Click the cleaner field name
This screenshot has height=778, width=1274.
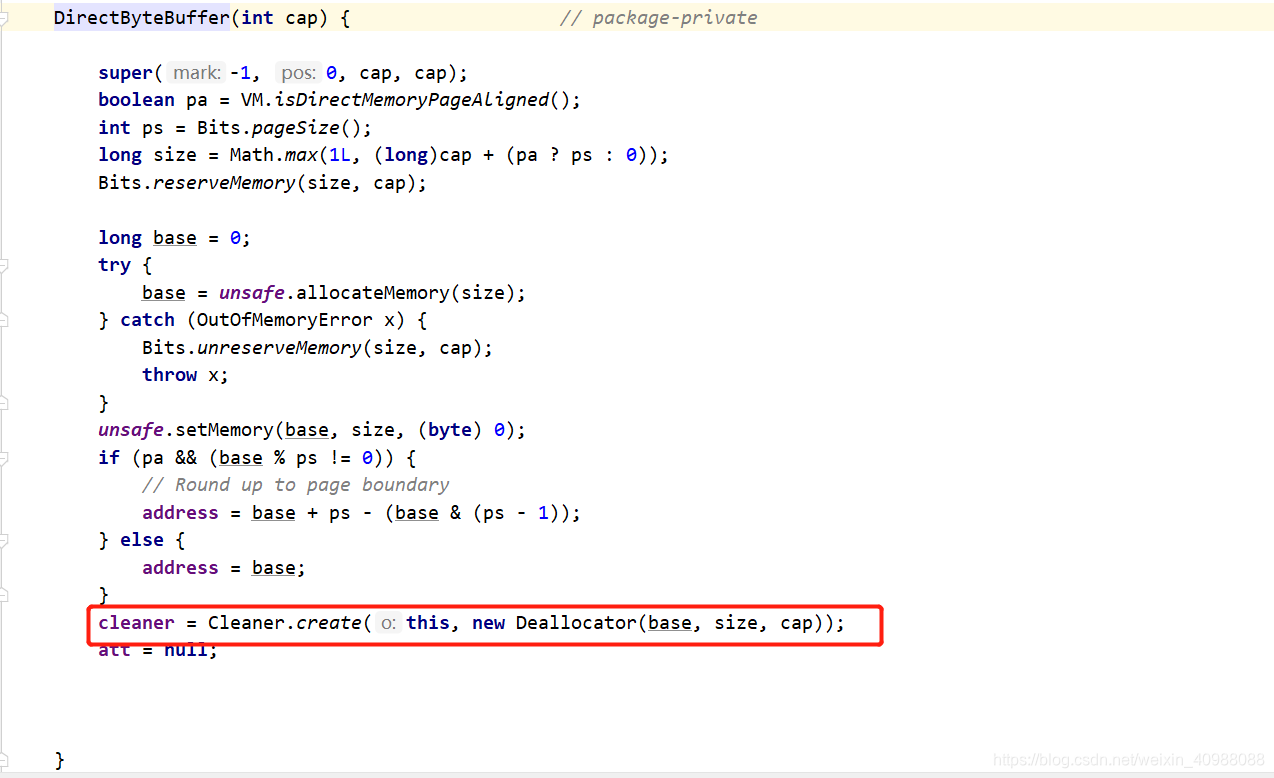pos(136,623)
